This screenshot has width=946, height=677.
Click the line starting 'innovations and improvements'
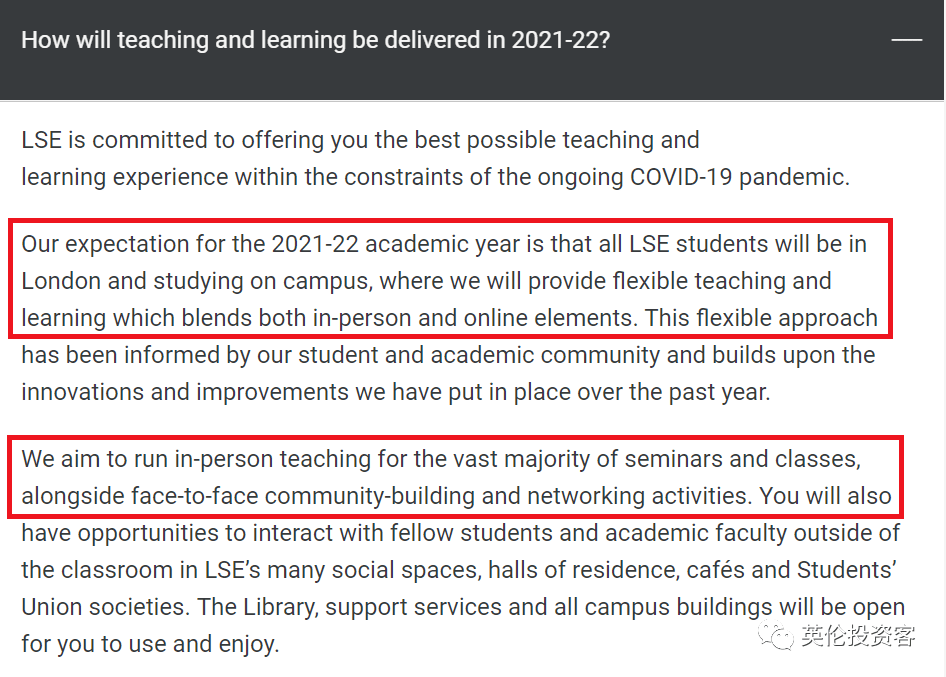click(x=396, y=392)
